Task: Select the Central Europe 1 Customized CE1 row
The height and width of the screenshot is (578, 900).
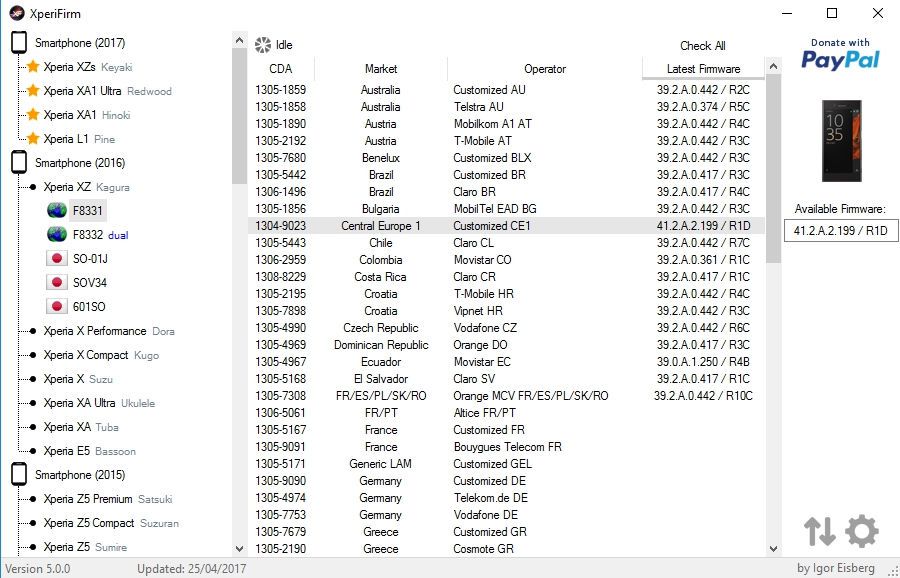Action: click(507, 226)
